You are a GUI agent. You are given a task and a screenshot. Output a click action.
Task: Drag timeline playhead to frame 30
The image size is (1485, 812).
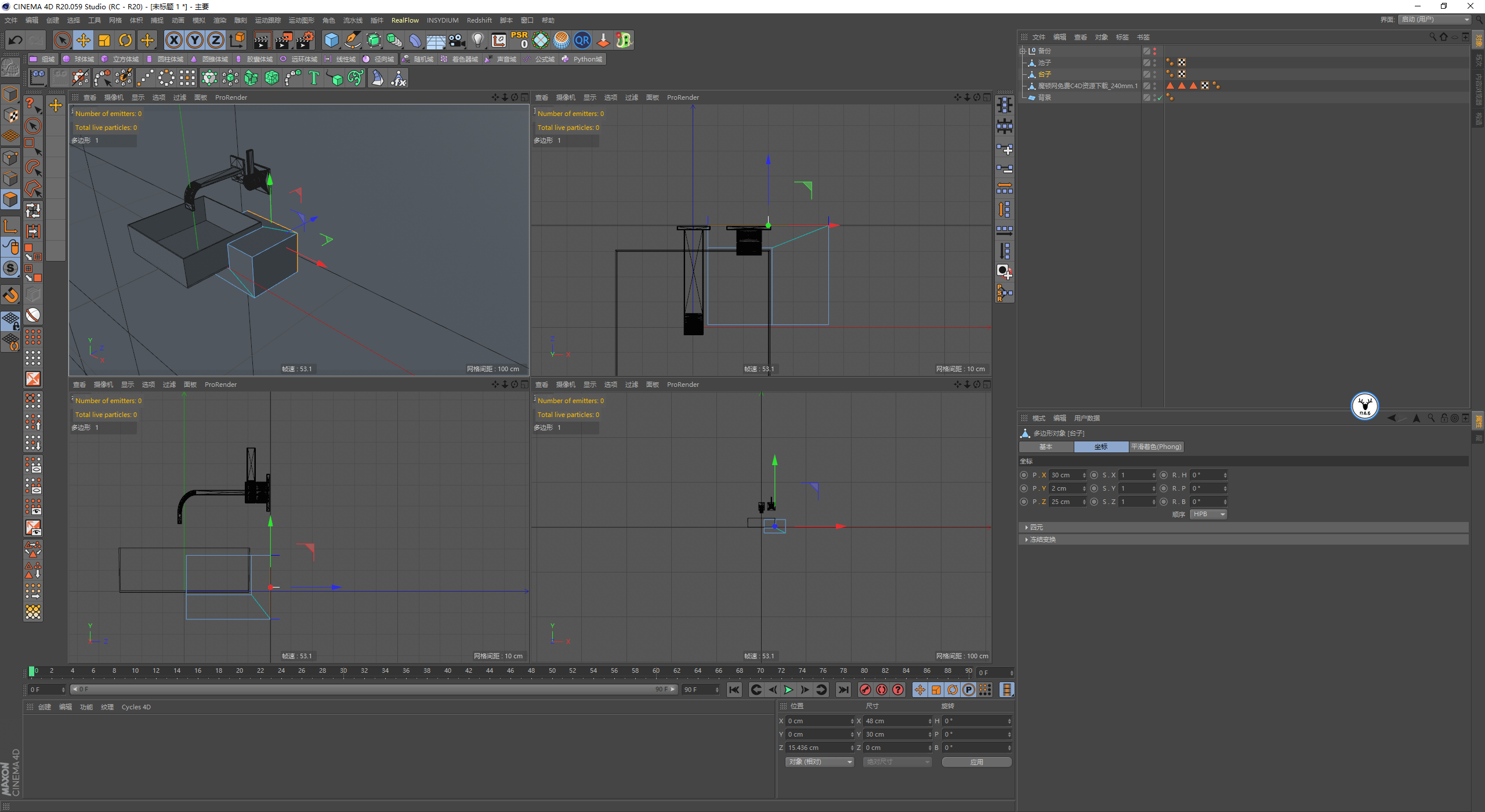pos(345,669)
